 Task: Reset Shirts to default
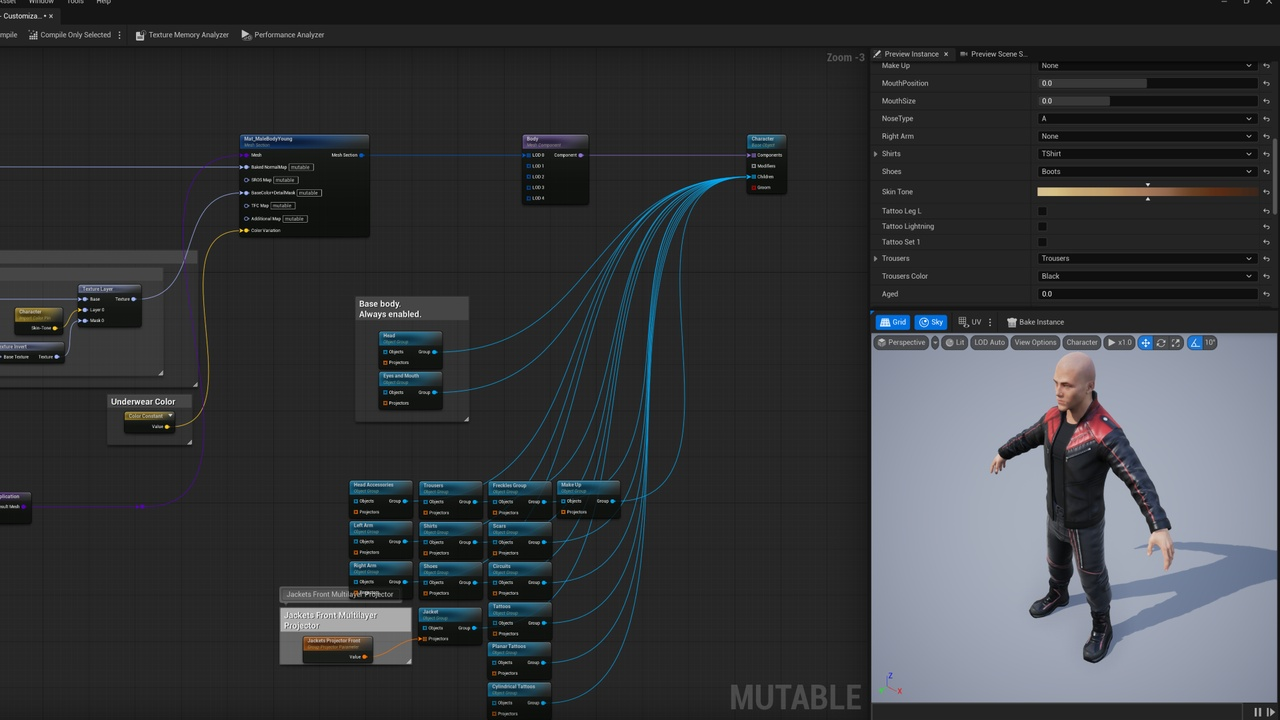(x=1266, y=154)
